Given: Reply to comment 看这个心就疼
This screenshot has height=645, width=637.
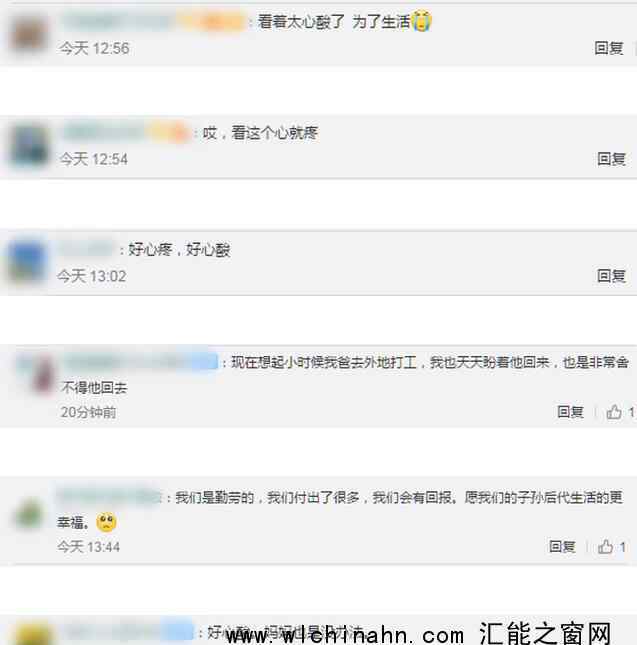Looking at the screenshot, I should coord(612,159).
